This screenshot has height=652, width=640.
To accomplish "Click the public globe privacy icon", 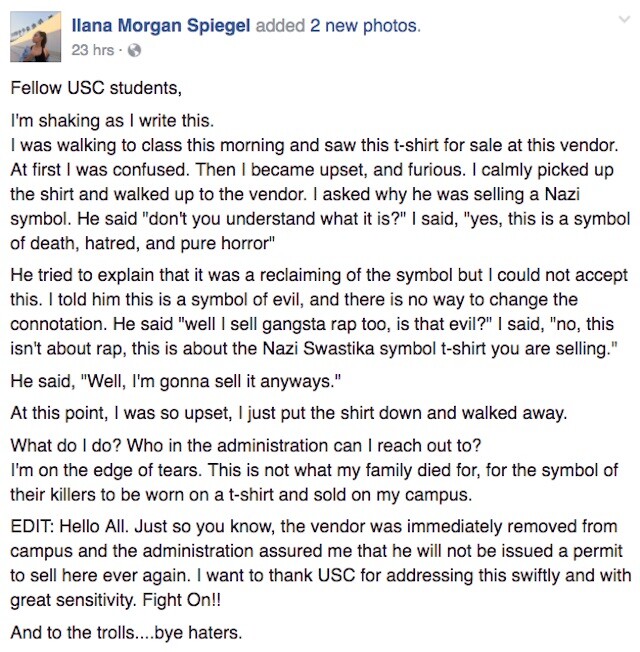I will pyautogui.click(x=134, y=50).
